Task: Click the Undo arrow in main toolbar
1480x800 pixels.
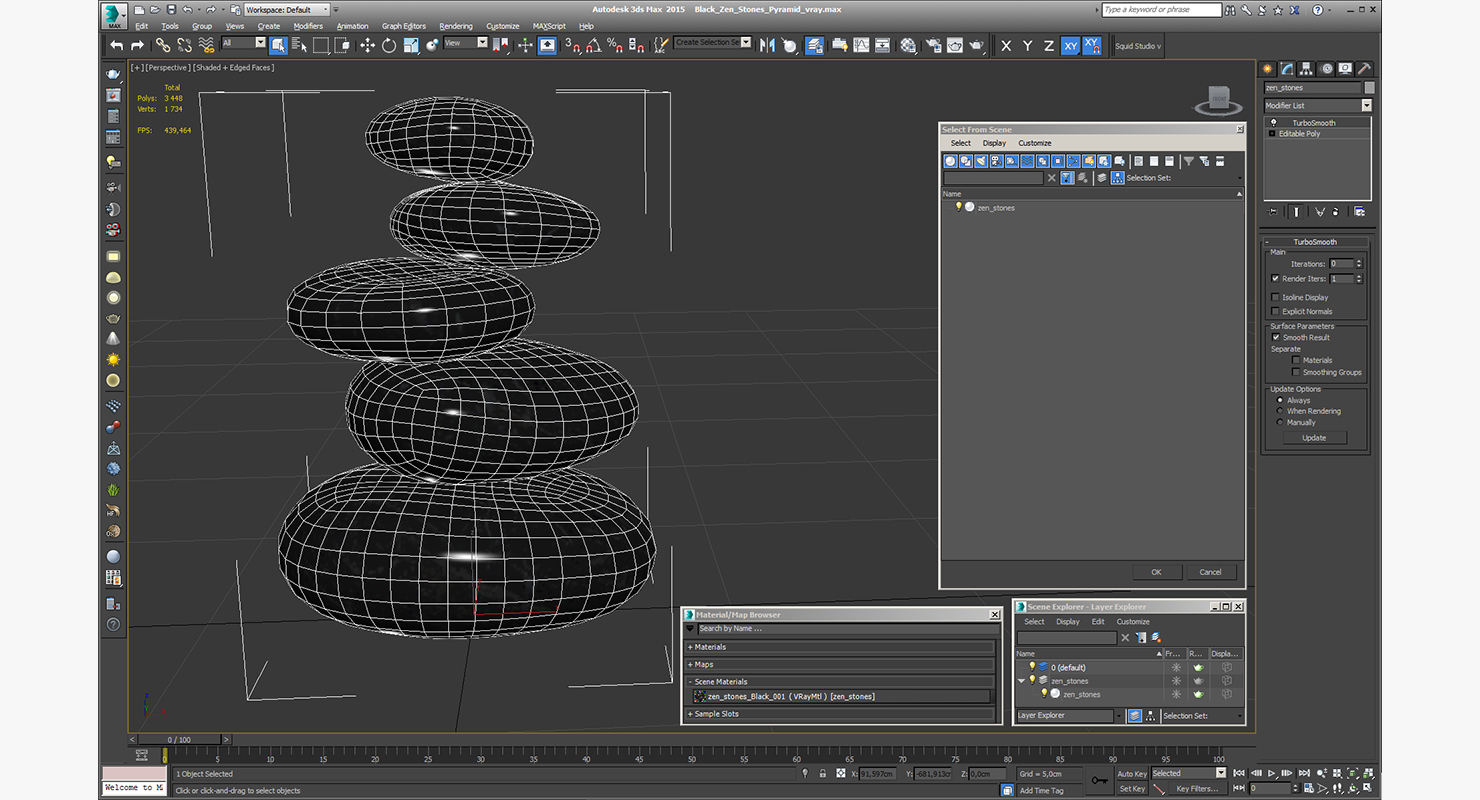Action: pos(117,45)
